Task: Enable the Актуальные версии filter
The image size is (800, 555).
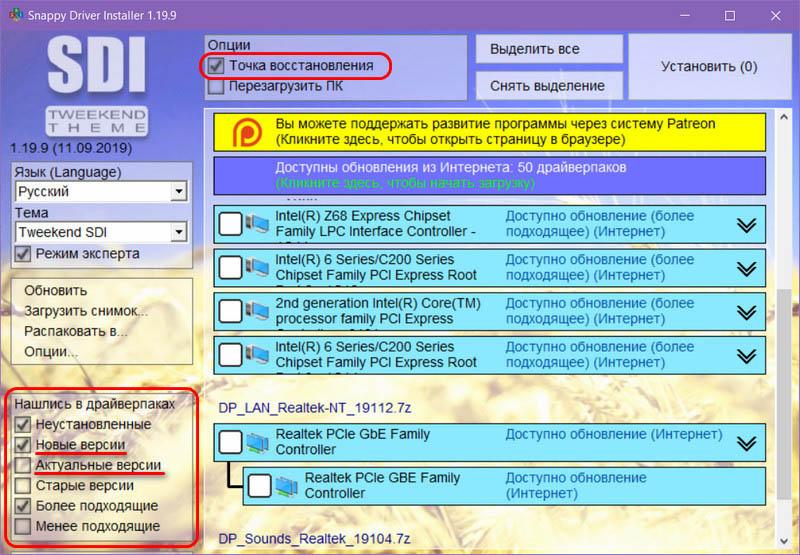Action: click(x=23, y=465)
